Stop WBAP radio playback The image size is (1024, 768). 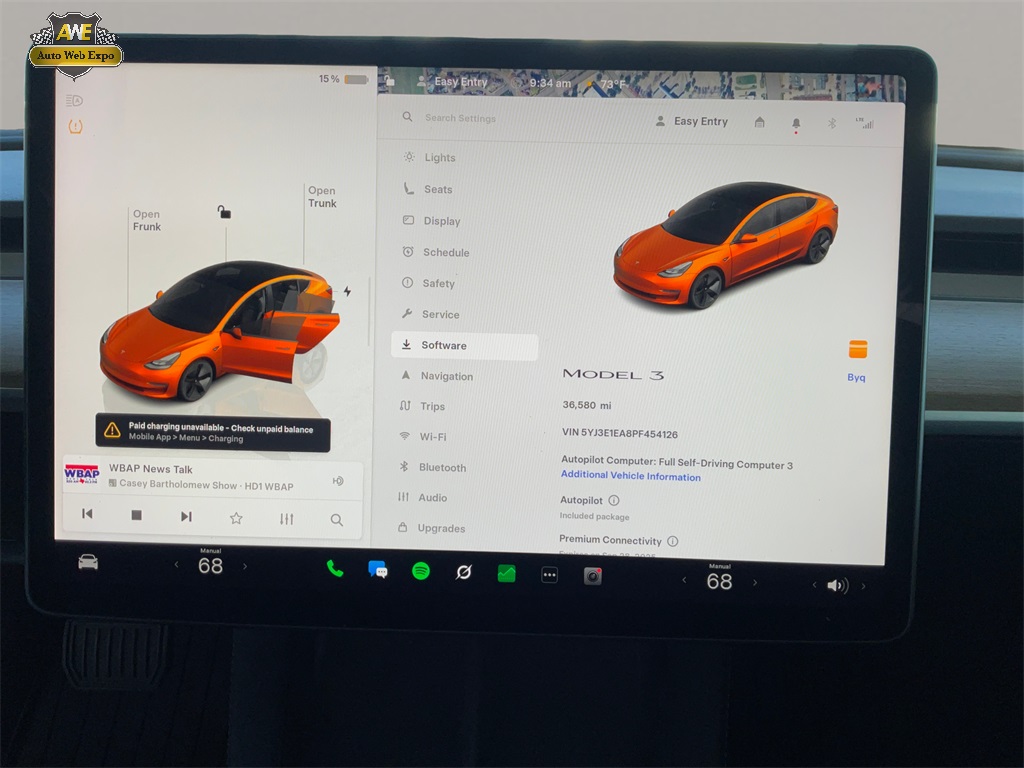[136, 515]
